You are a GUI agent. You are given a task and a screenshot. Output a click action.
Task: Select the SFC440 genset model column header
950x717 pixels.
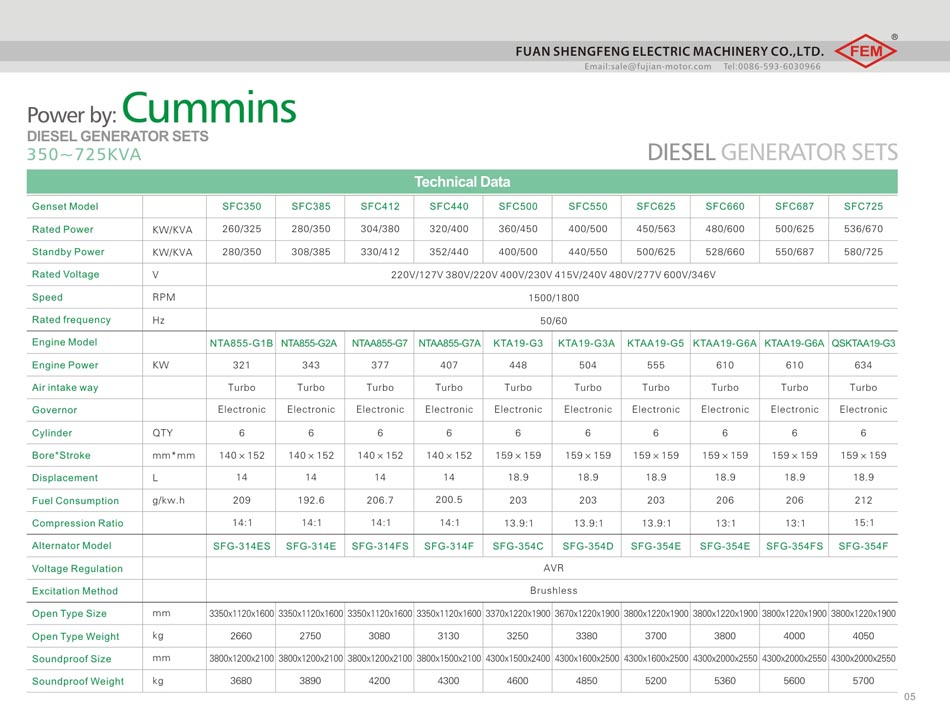click(449, 206)
